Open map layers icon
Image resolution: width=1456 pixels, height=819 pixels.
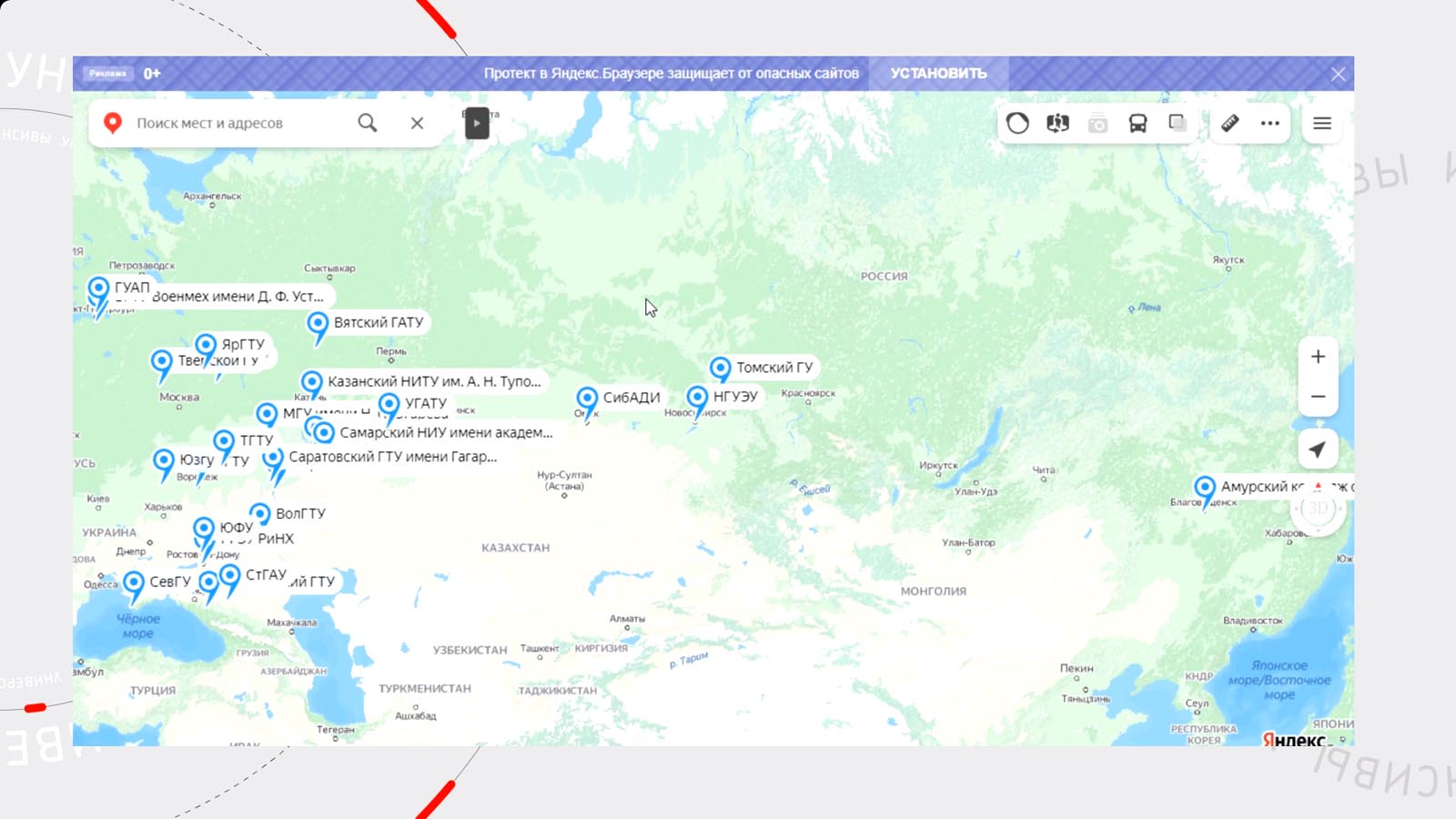(1178, 123)
